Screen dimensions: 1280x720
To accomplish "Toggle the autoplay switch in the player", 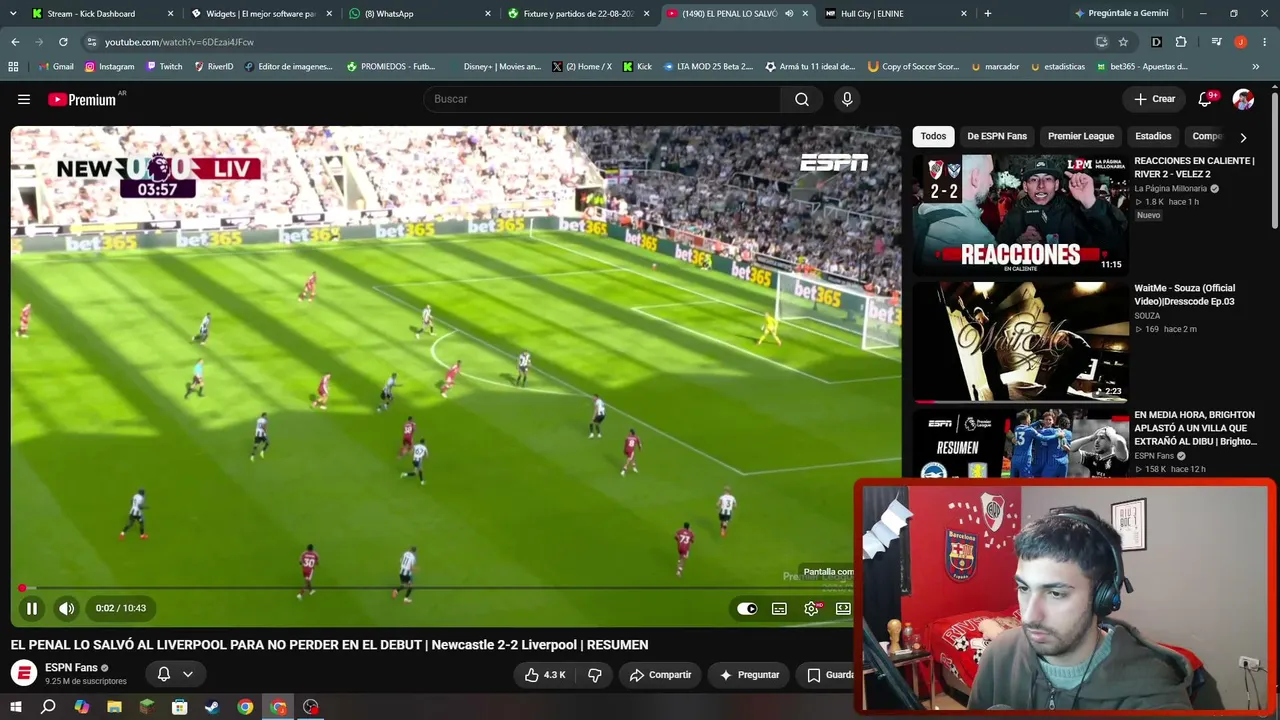I will [747, 608].
